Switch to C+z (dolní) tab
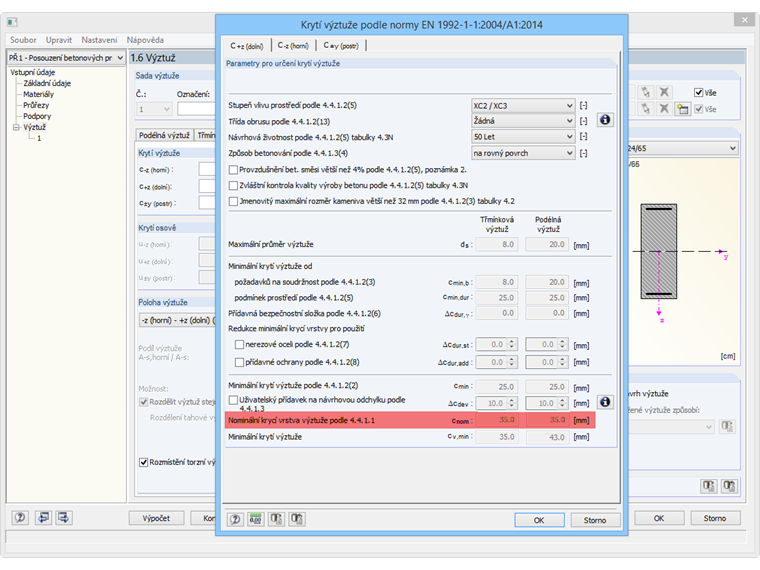The width and height of the screenshot is (760, 570). [x=246, y=46]
